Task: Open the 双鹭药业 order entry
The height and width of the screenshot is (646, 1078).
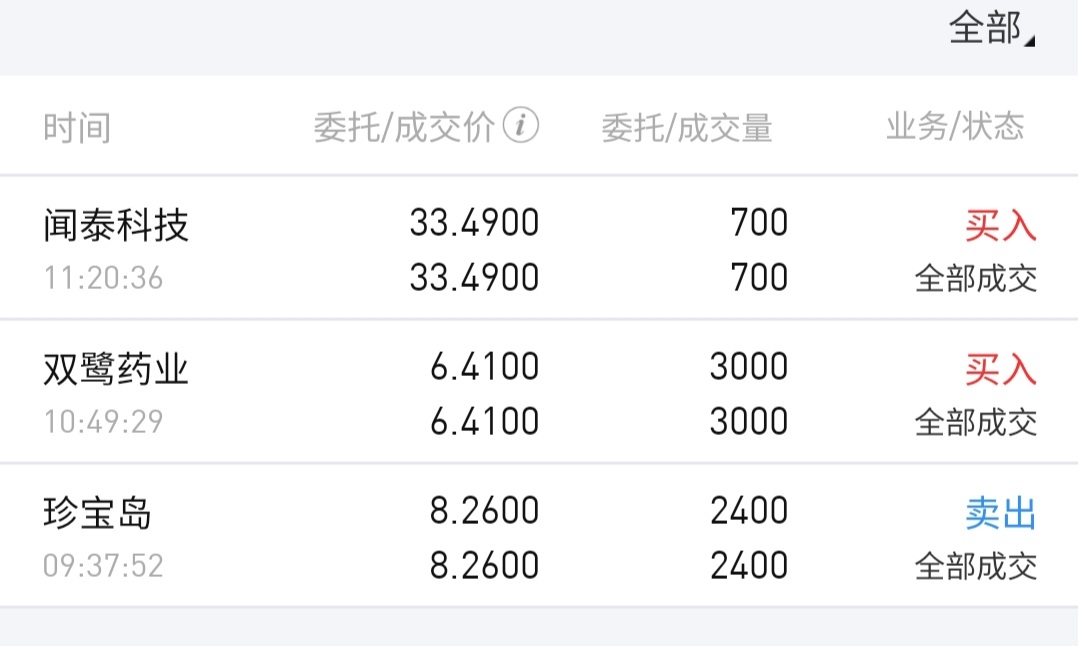Action: (116, 370)
